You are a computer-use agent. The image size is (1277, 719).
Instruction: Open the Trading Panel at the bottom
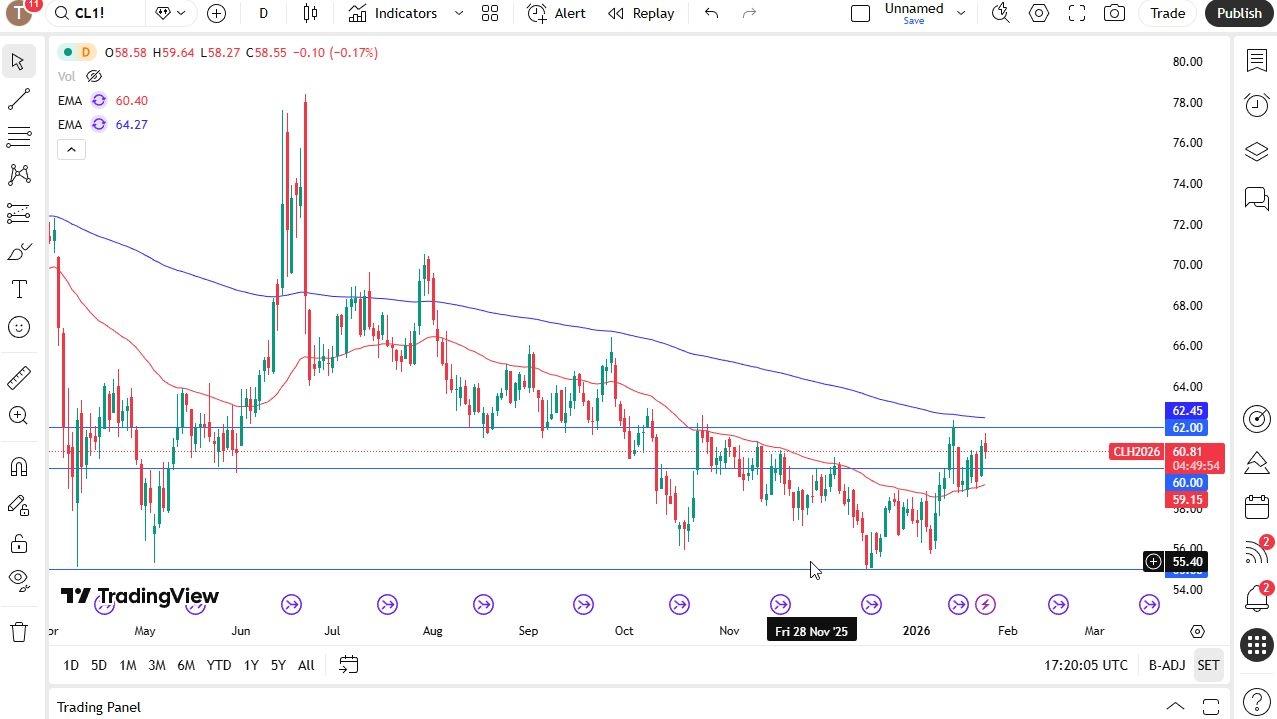[98, 707]
